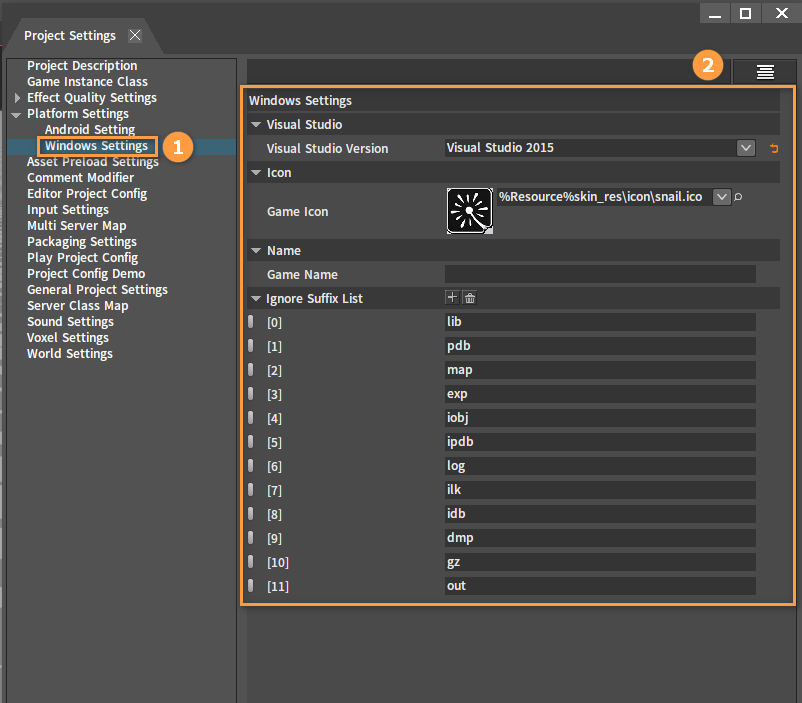Click the Game Name input field
The width and height of the screenshot is (802, 703).
point(600,274)
